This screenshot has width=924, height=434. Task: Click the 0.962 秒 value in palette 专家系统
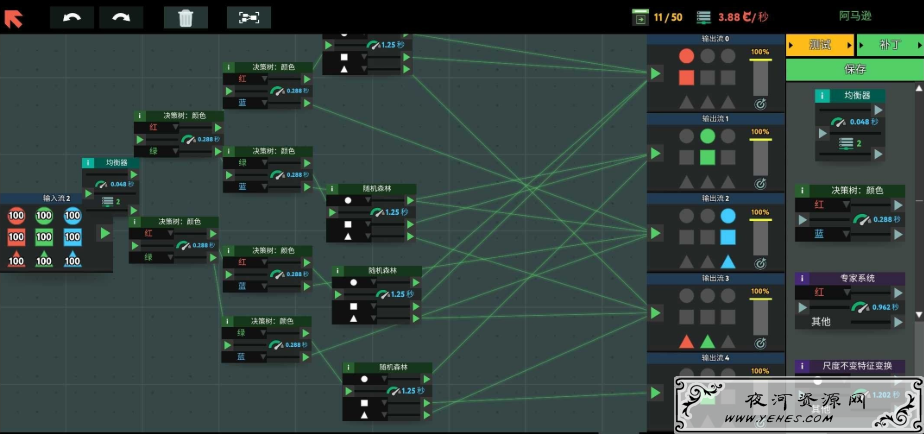coord(886,307)
